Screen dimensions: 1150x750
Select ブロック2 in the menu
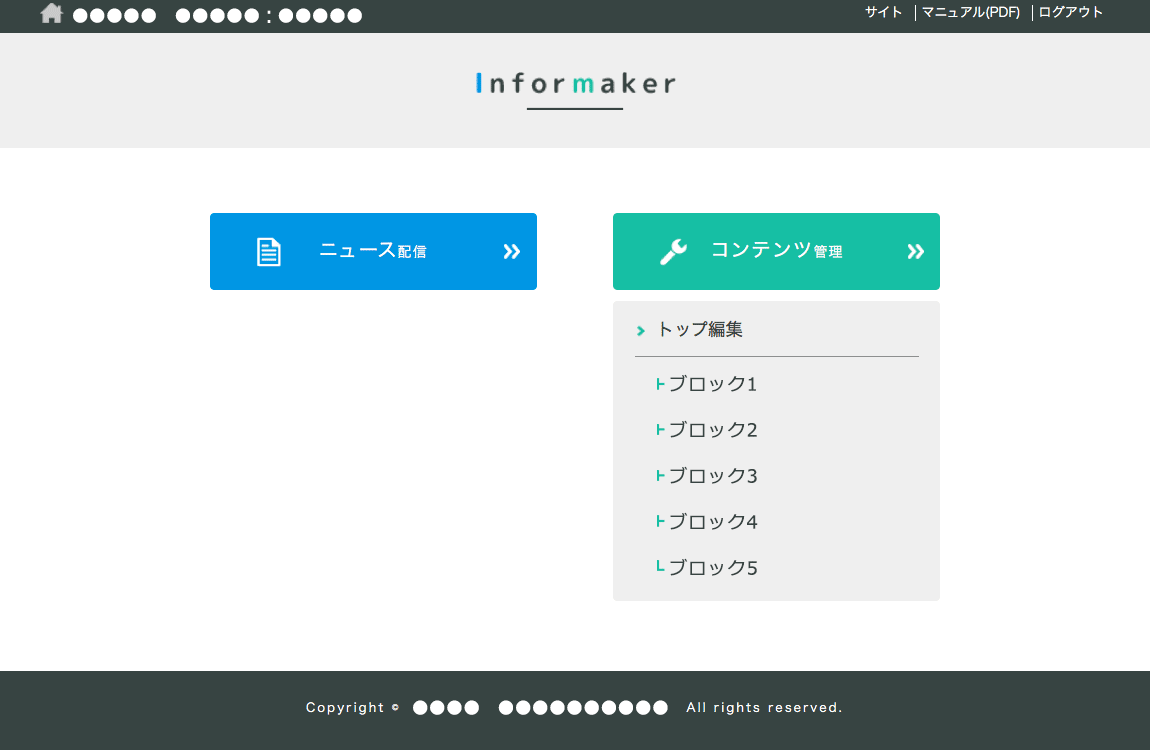click(x=712, y=430)
